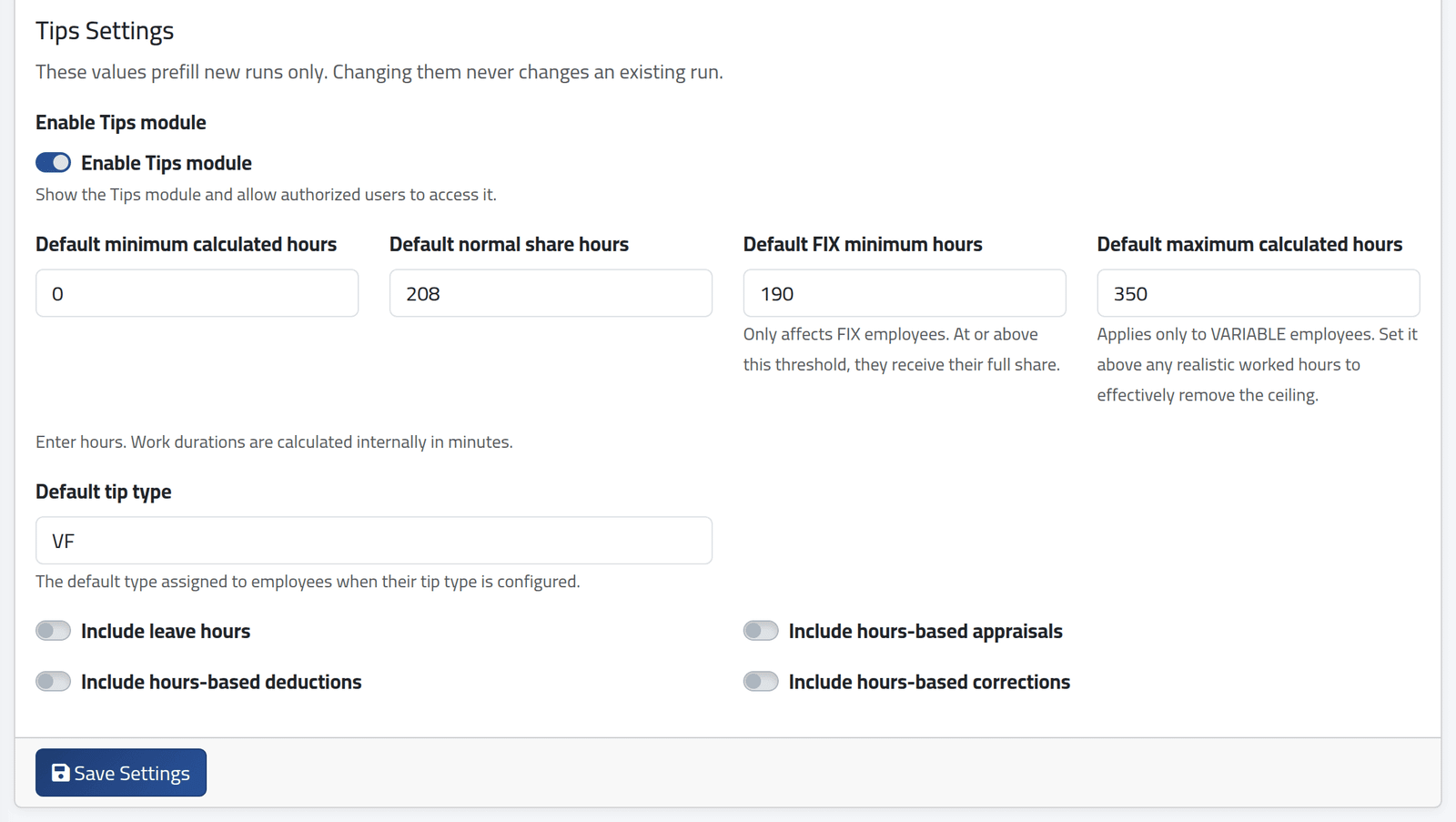Click 'Enter hours. Work durations' hint text

click(x=274, y=442)
